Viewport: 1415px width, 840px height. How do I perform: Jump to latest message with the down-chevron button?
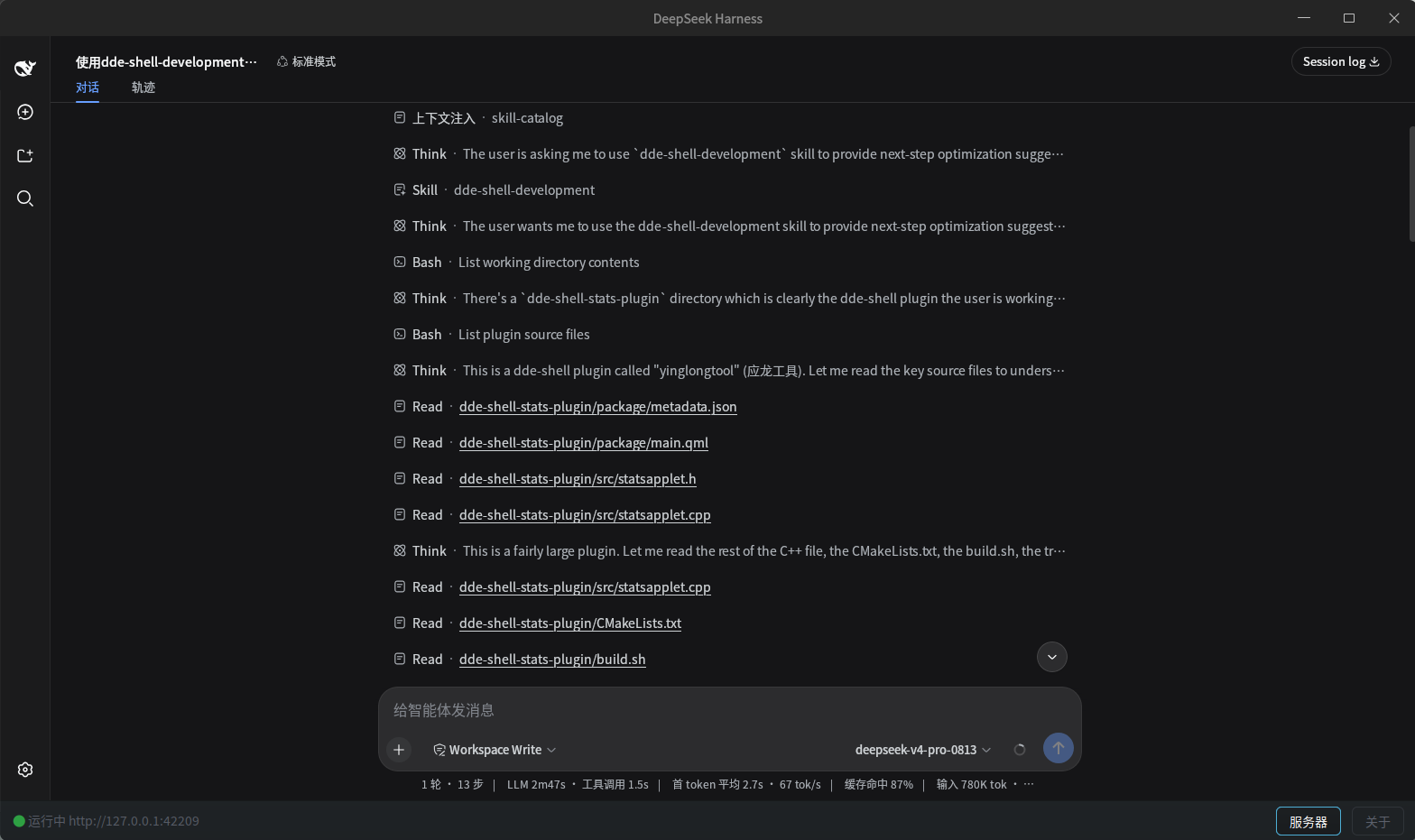1052,657
